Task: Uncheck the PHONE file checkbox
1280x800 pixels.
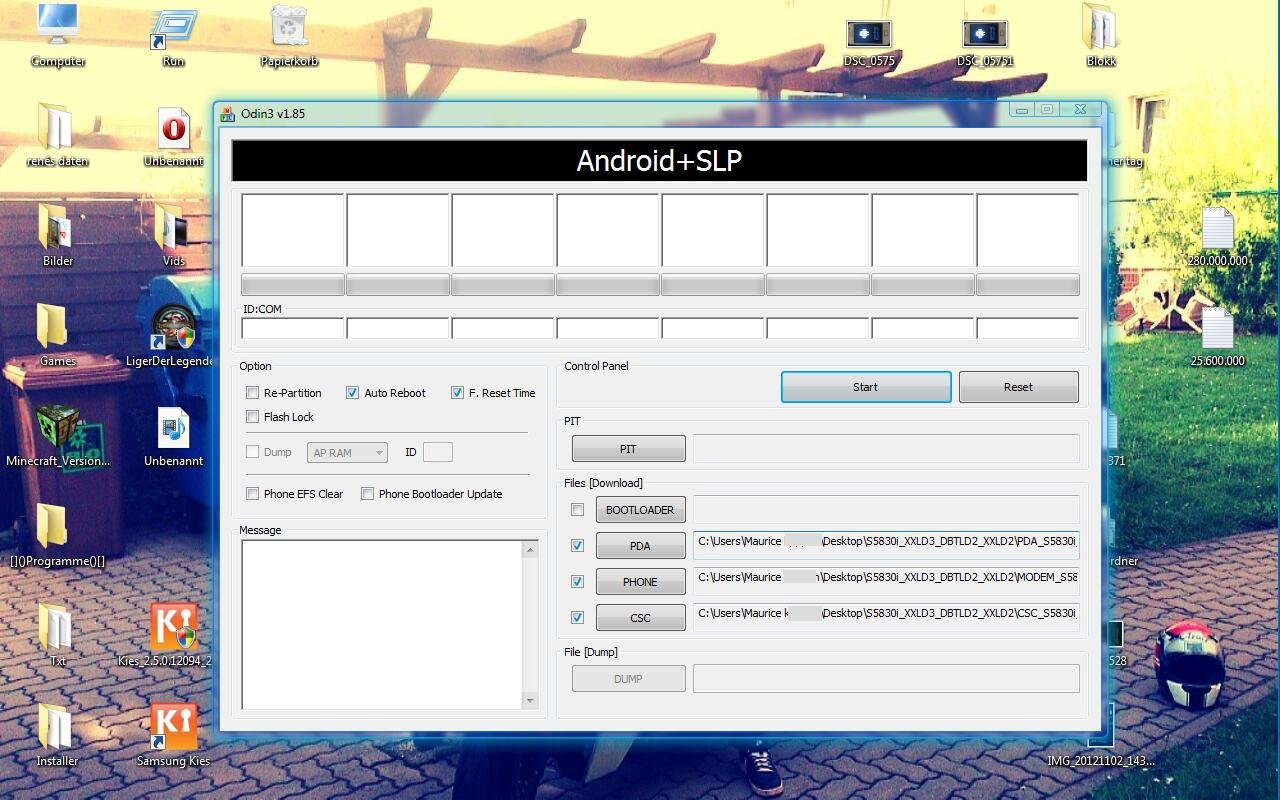Action: pyautogui.click(x=577, y=582)
